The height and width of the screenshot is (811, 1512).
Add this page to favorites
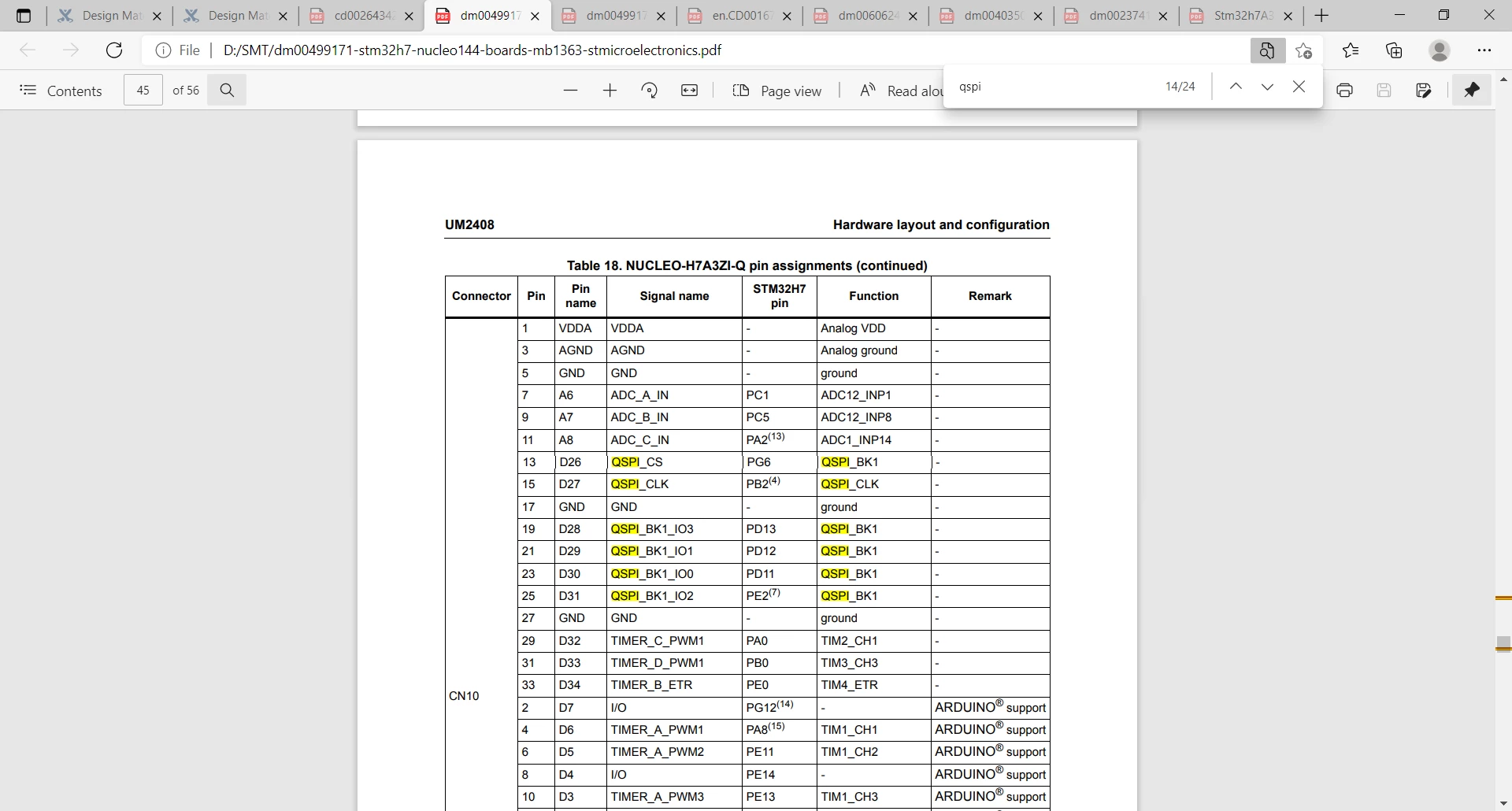coord(1304,50)
